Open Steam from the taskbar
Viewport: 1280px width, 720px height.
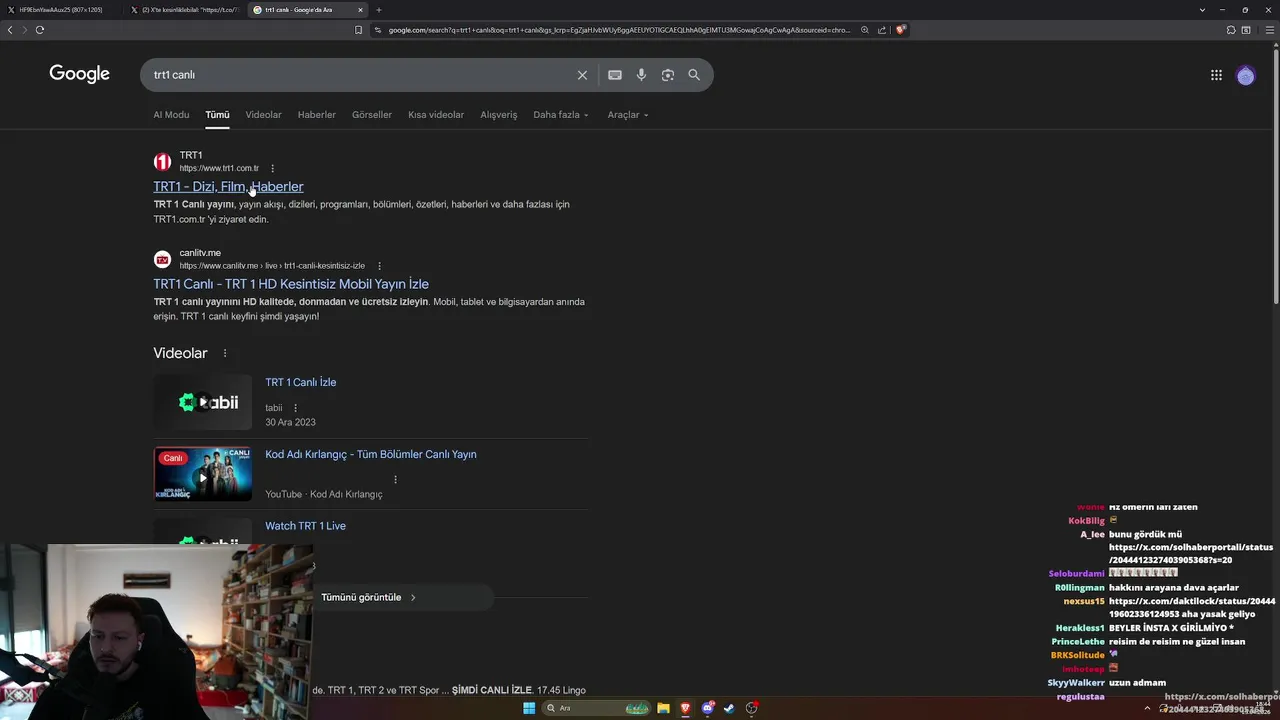pyautogui.click(x=729, y=708)
